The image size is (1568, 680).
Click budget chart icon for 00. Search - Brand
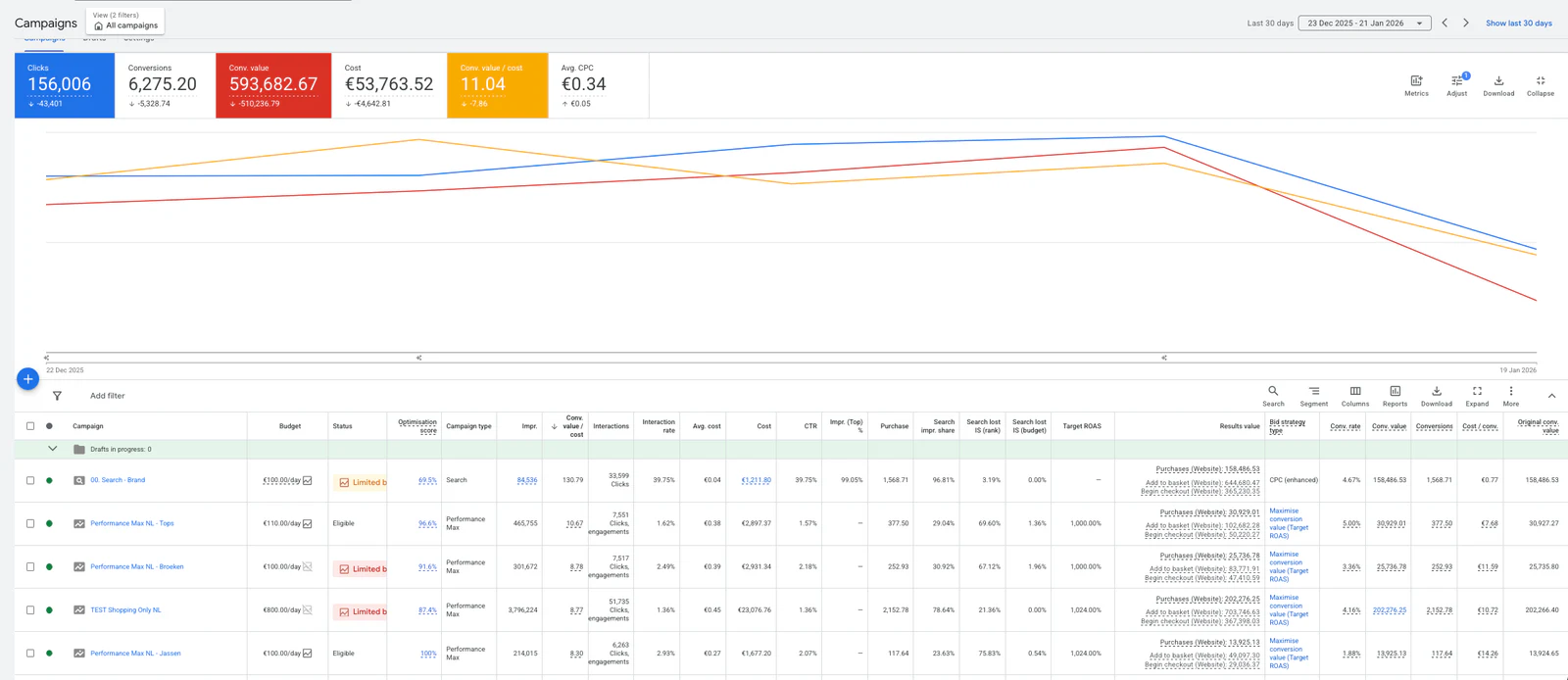[x=308, y=480]
